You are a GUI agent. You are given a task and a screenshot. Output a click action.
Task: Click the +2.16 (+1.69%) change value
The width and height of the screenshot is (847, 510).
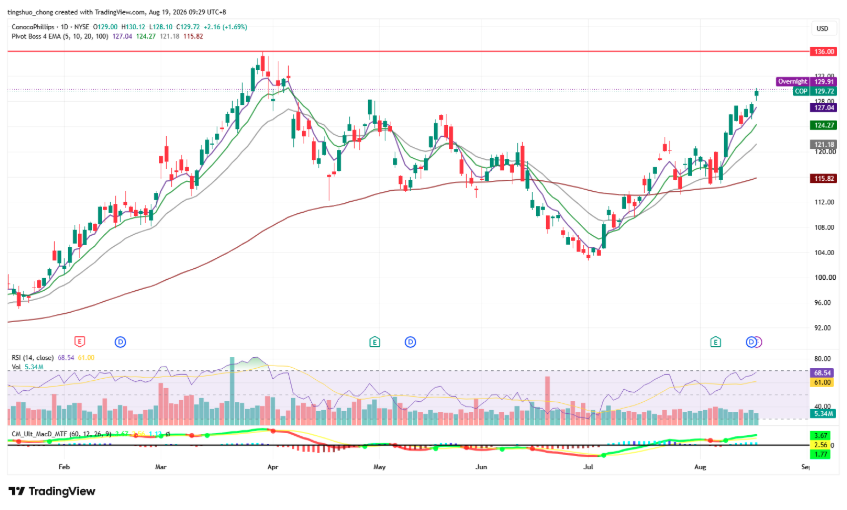225,26
